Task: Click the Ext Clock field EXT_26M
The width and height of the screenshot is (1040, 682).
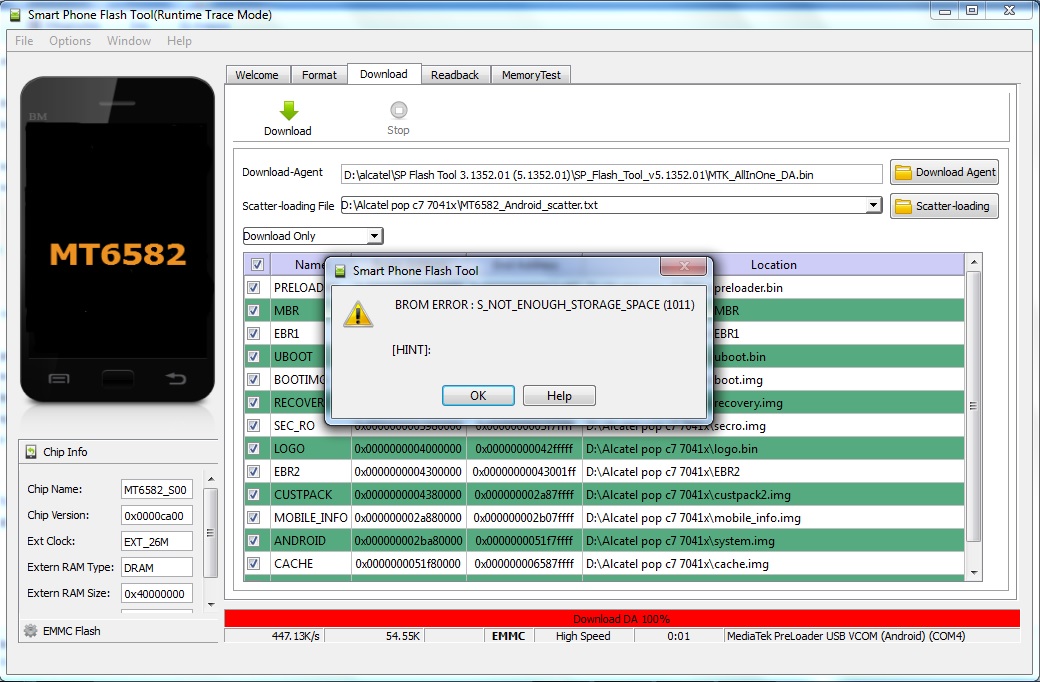Action: 157,541
